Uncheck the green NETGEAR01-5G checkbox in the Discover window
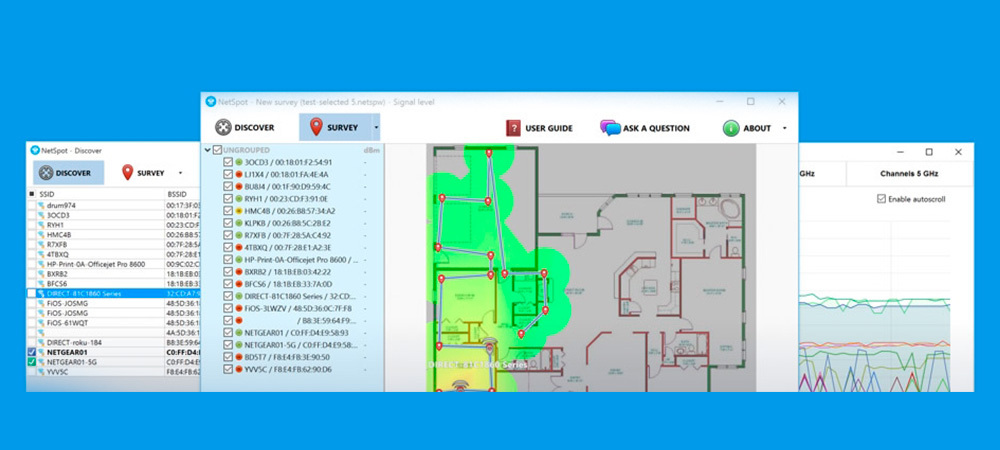The height and width of the screenshot is (450, 1000). coord(32,362)
